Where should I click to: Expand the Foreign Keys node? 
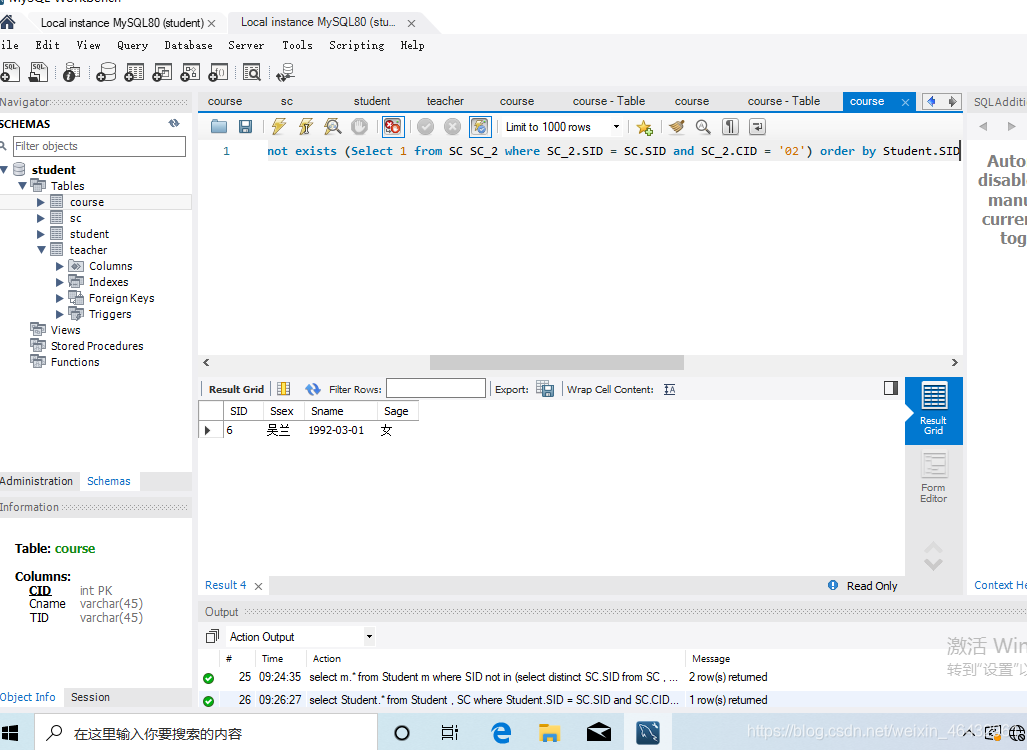pos(60,298)
